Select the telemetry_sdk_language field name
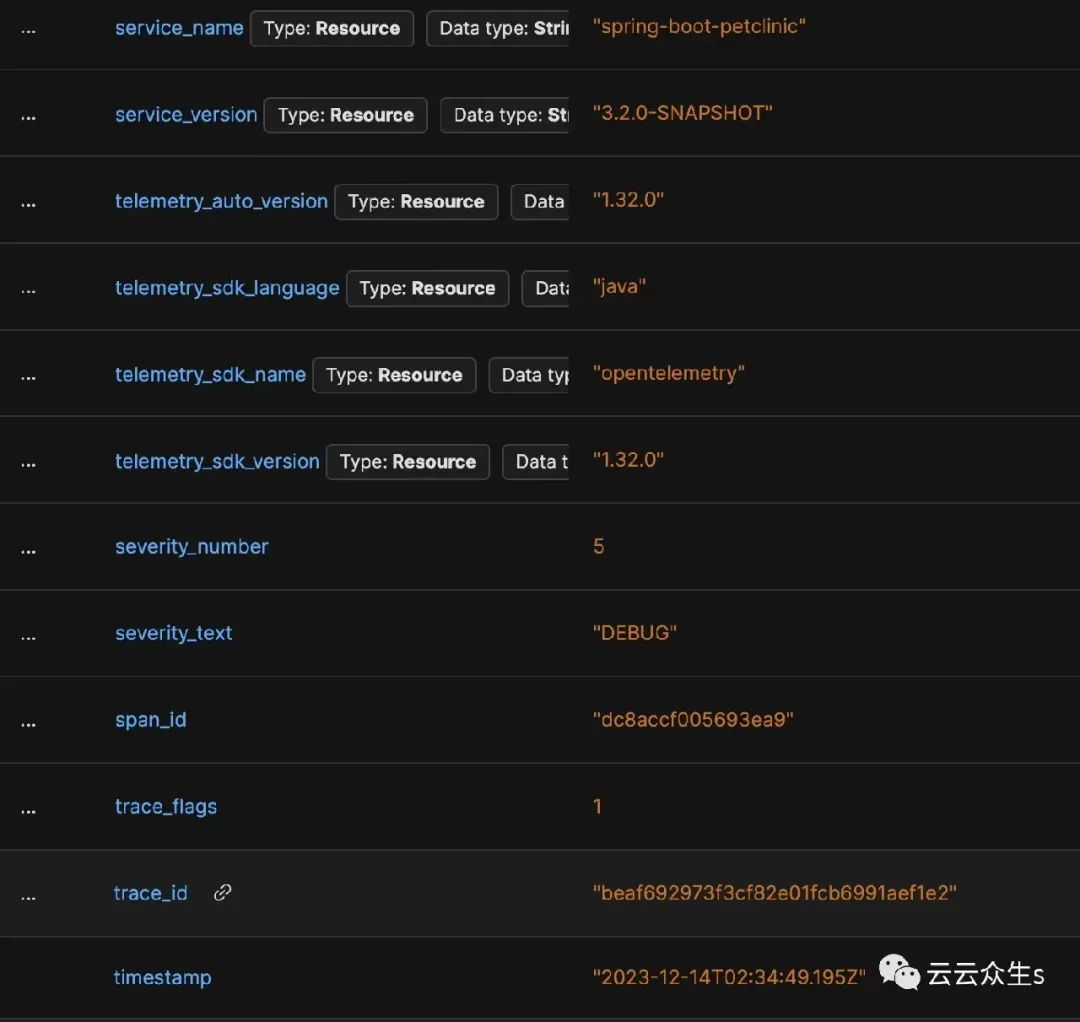Image resolution: width=1080 pixels, height=1022 pixels. 227,288
